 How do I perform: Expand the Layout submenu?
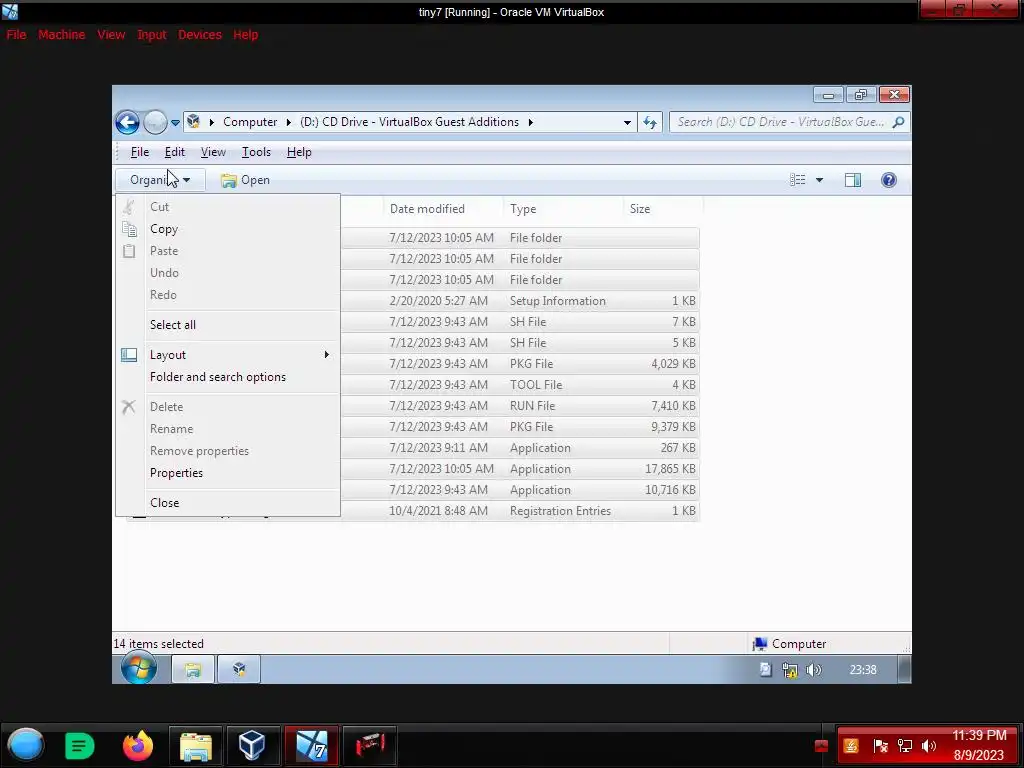[228, 355]
